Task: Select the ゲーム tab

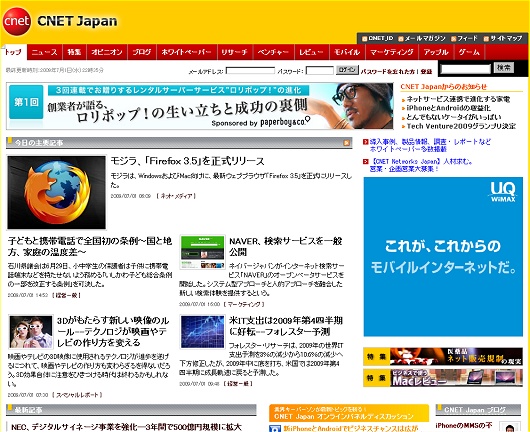Action: 469,52
